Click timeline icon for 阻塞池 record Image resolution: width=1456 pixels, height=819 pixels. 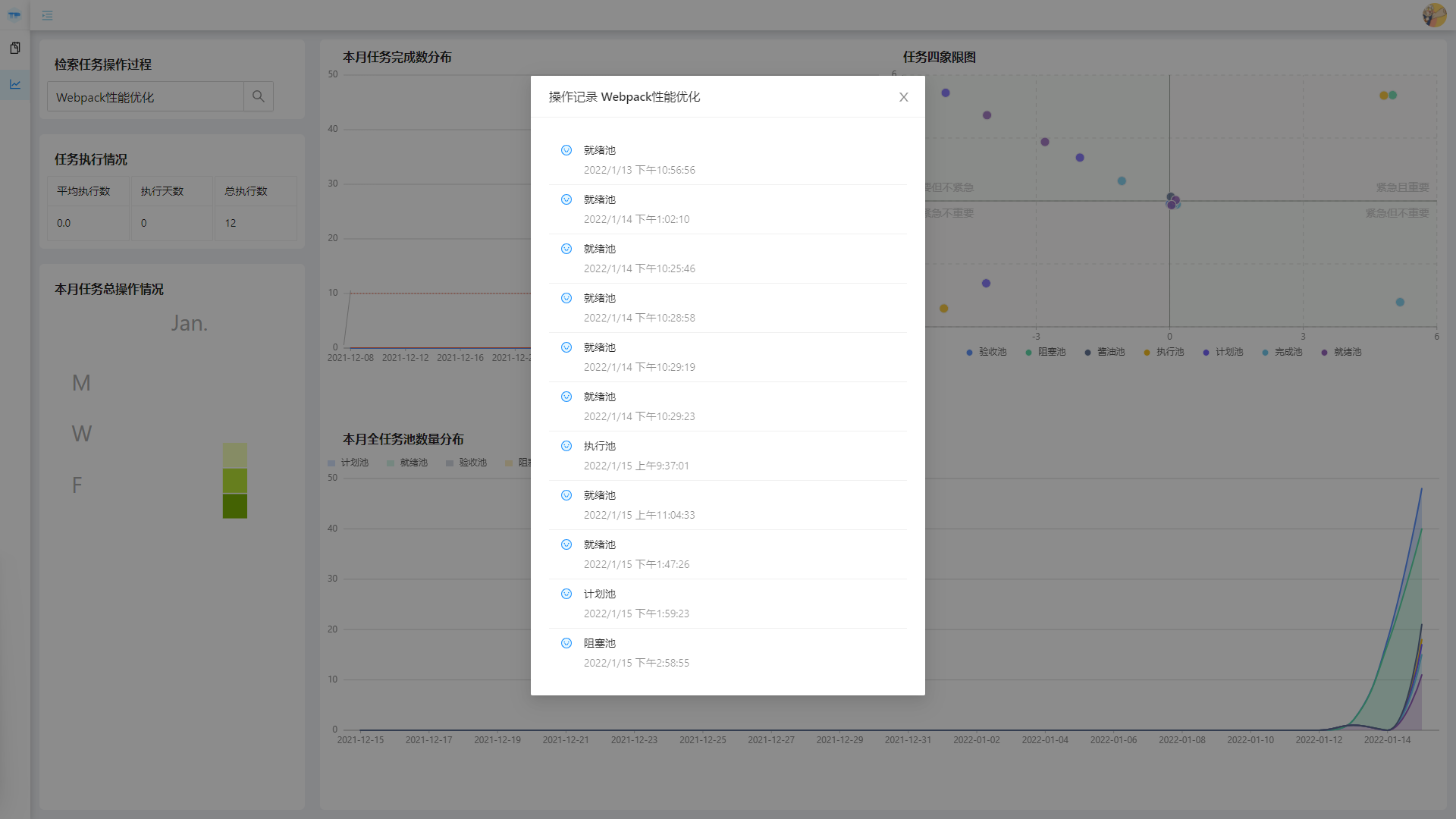(x=566, y=643)
